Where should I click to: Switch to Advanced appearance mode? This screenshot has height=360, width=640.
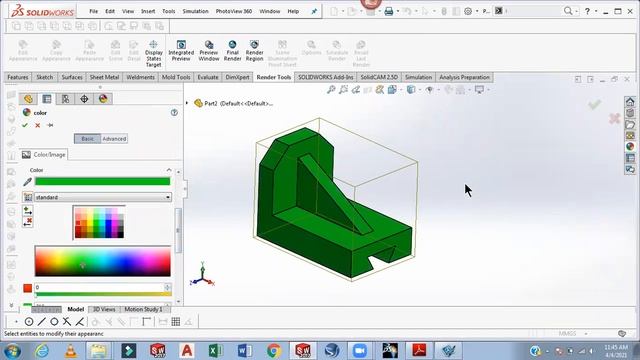[114, 139]
